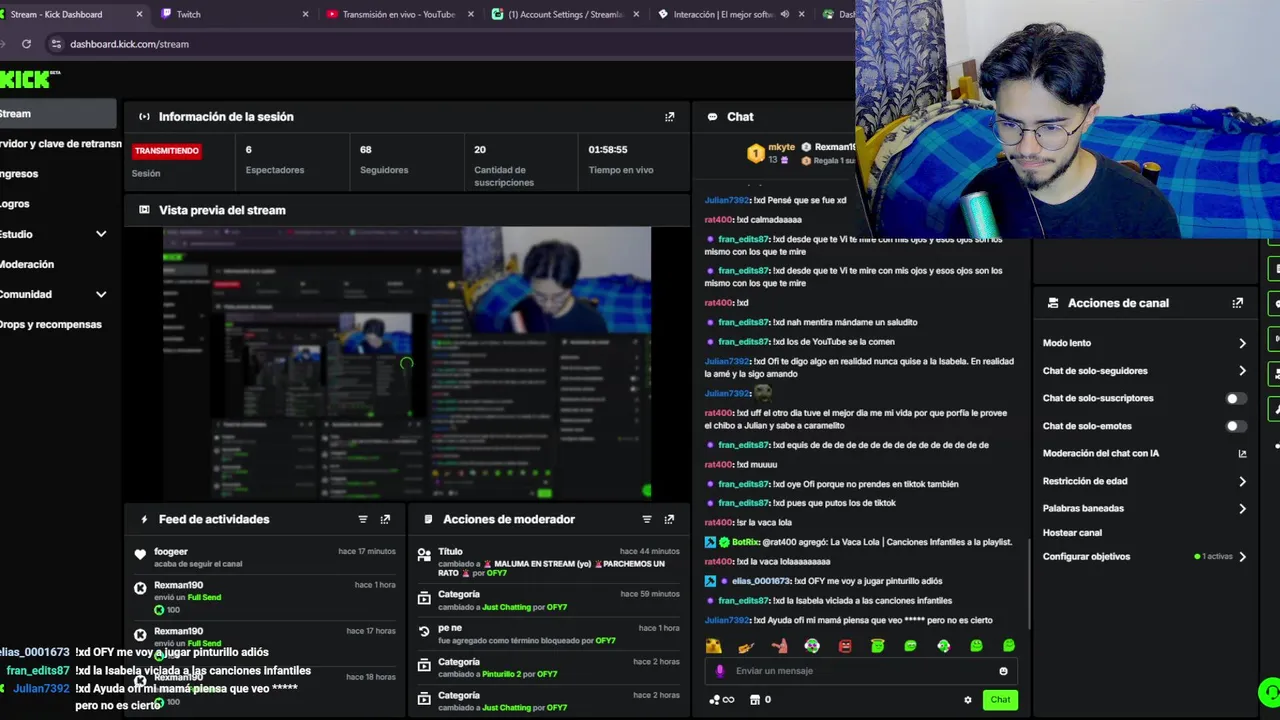Click the TRANSMITIENDO status badge
Image resolution: width=1280 pixels, height=720 pixels.
click(x=167, y=151)
